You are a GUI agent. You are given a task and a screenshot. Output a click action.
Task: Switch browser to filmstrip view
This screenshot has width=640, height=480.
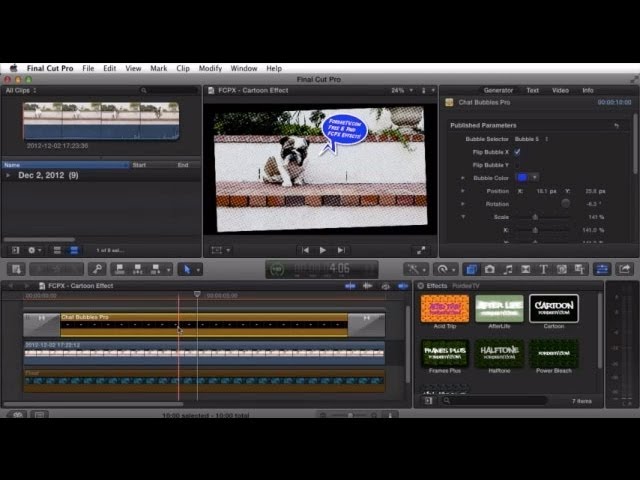57,250
